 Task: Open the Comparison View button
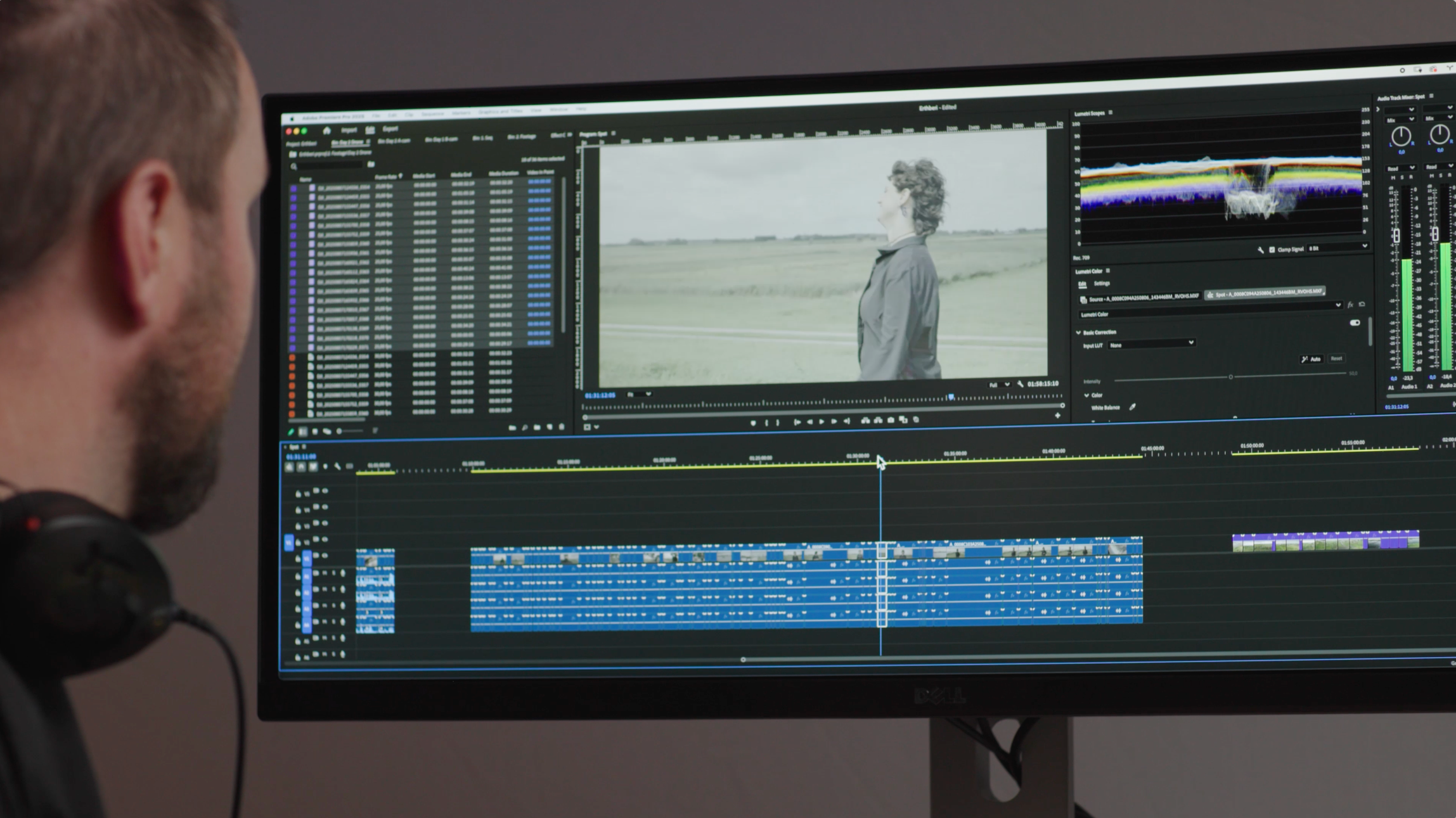pos(903,419)
